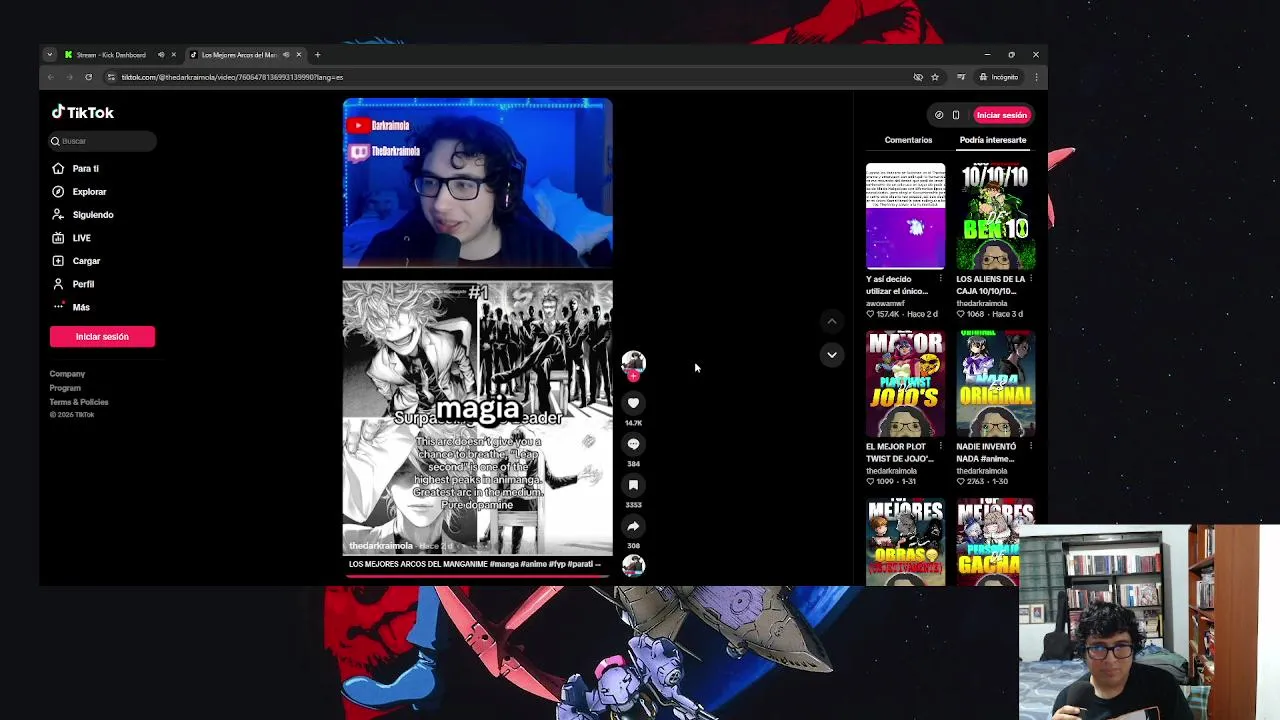Image resolution: width=1280 pixels, height=720 pixels.
Task: Reload the page
Action: (88, 77)
